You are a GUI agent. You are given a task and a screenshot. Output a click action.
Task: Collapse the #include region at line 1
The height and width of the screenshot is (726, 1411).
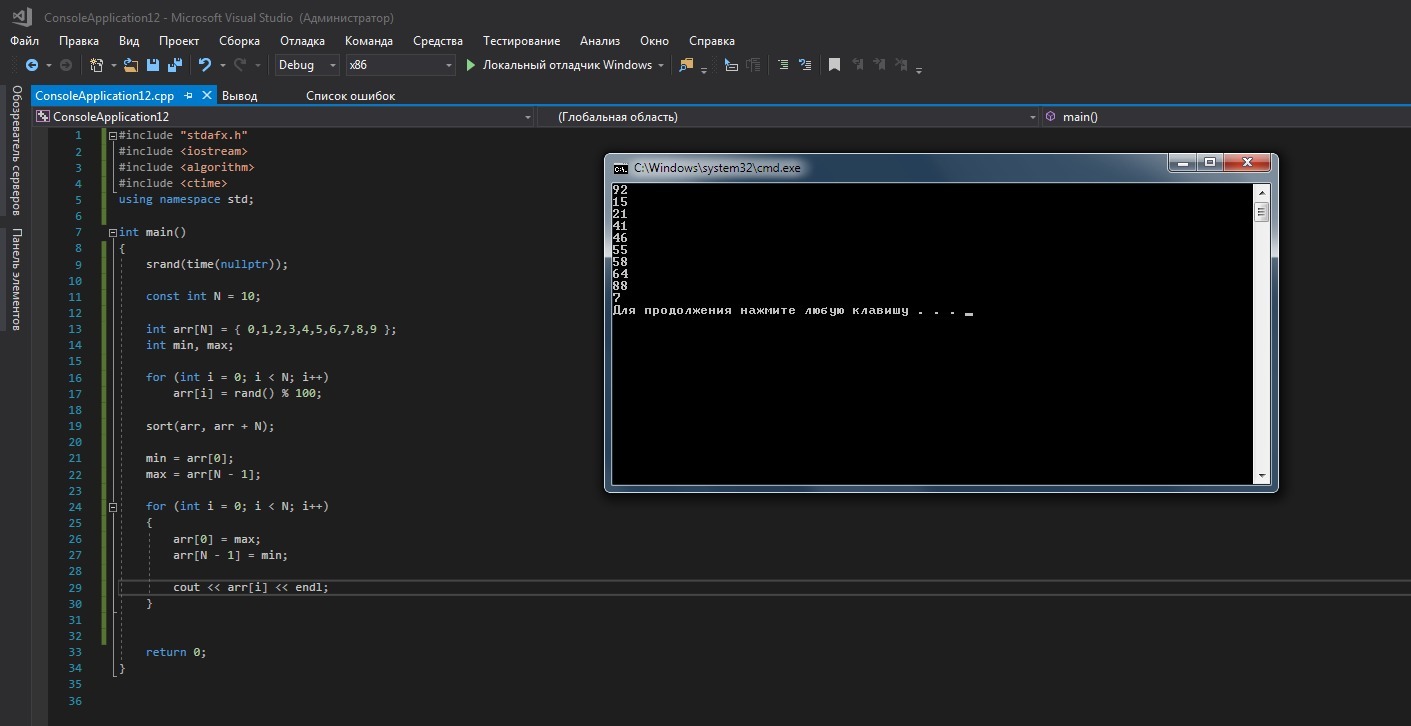tap(113, 135)
